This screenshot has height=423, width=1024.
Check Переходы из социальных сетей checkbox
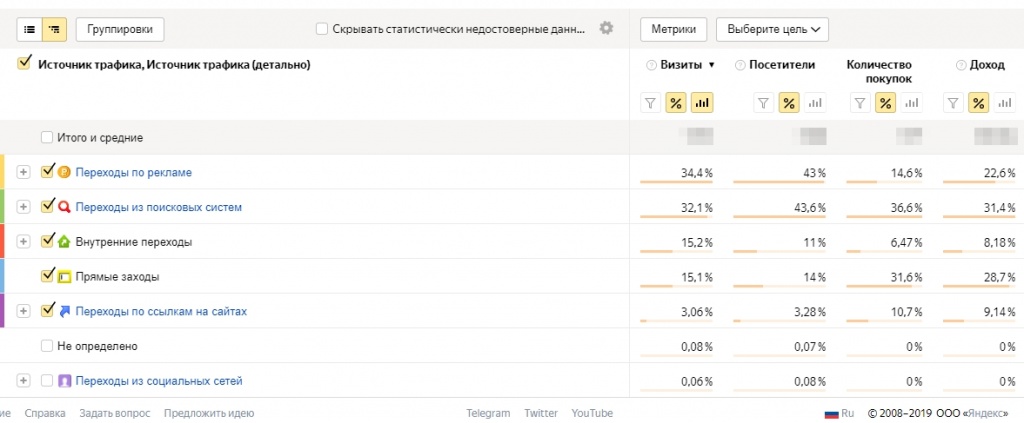pyautogui.click(x=47, y=381)
